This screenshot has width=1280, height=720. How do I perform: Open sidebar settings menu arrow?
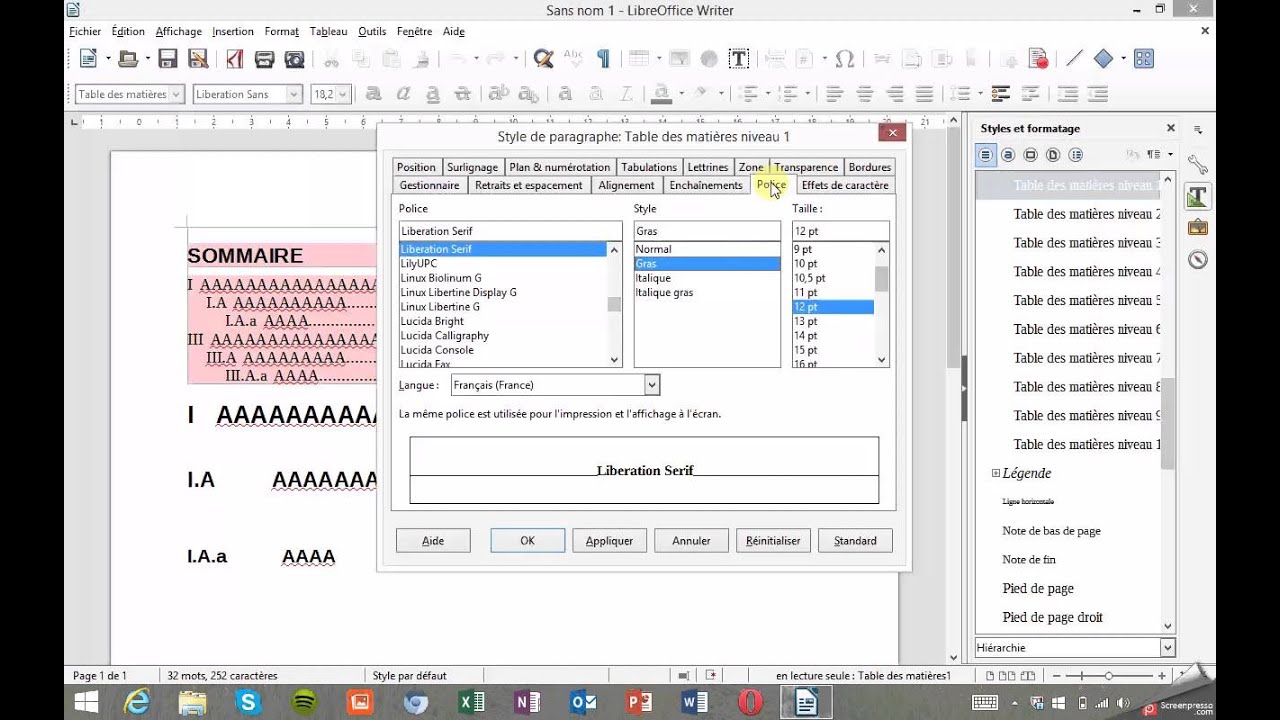(1198, 129)
